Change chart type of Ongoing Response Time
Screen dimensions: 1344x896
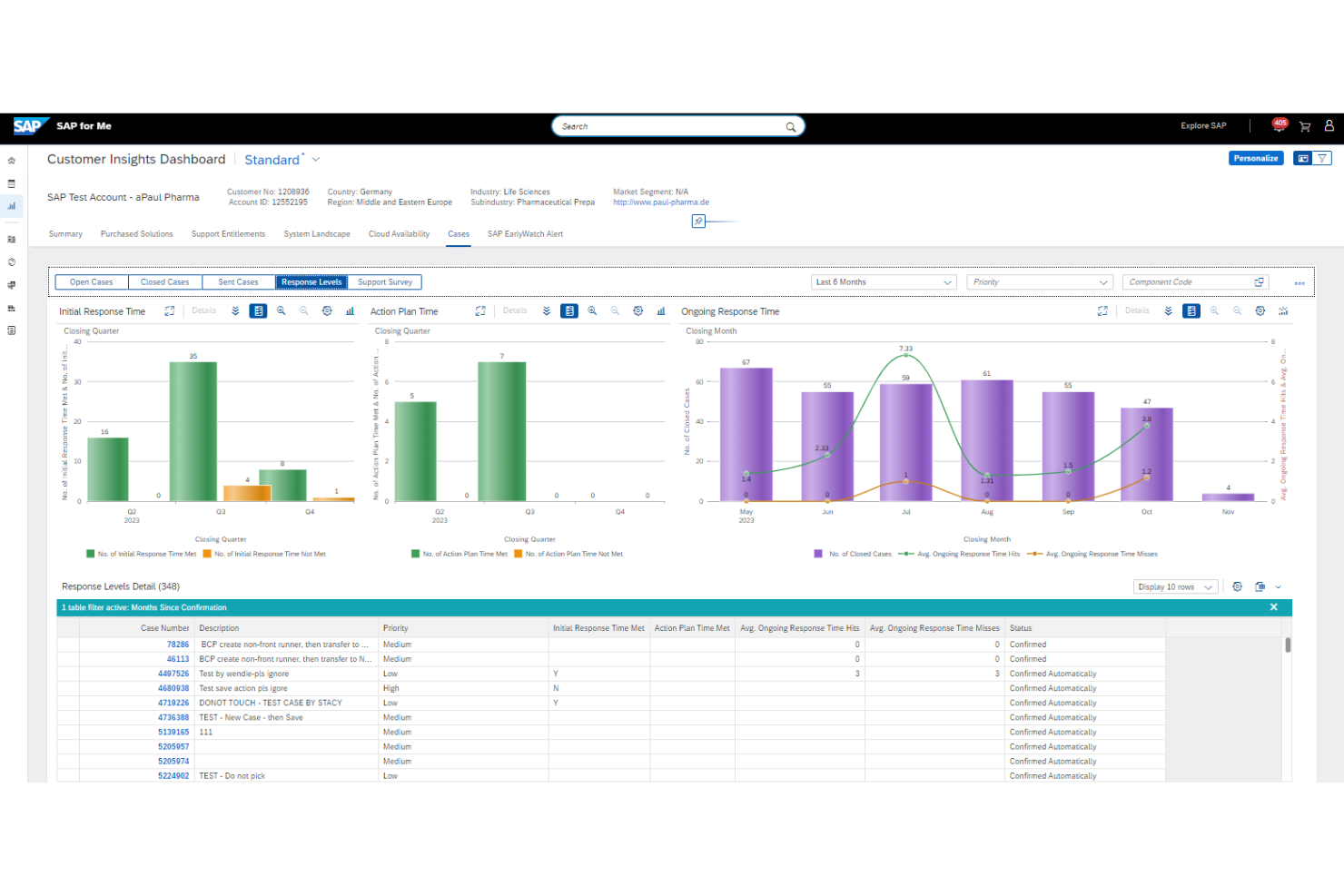point(1283,311)
